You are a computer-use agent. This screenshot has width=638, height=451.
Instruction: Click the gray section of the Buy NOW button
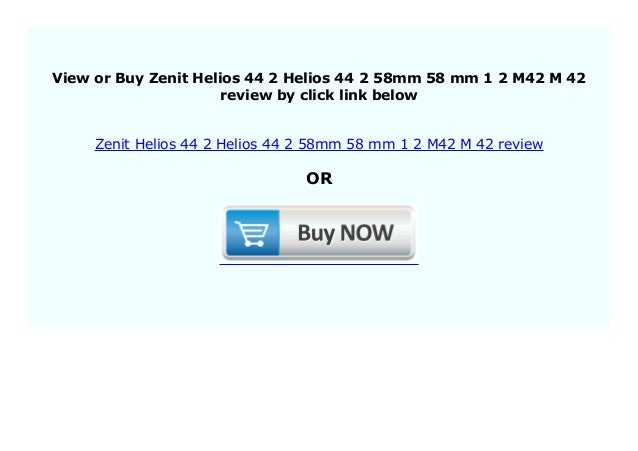coord(346,233)
